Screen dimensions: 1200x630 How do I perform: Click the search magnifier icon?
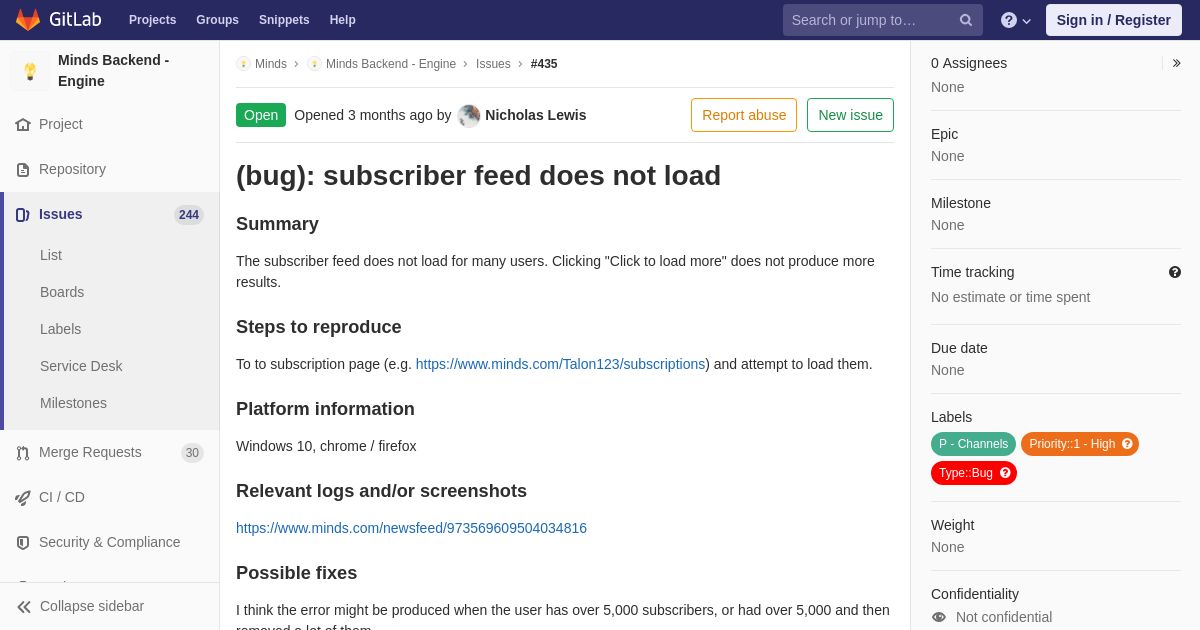966,20
